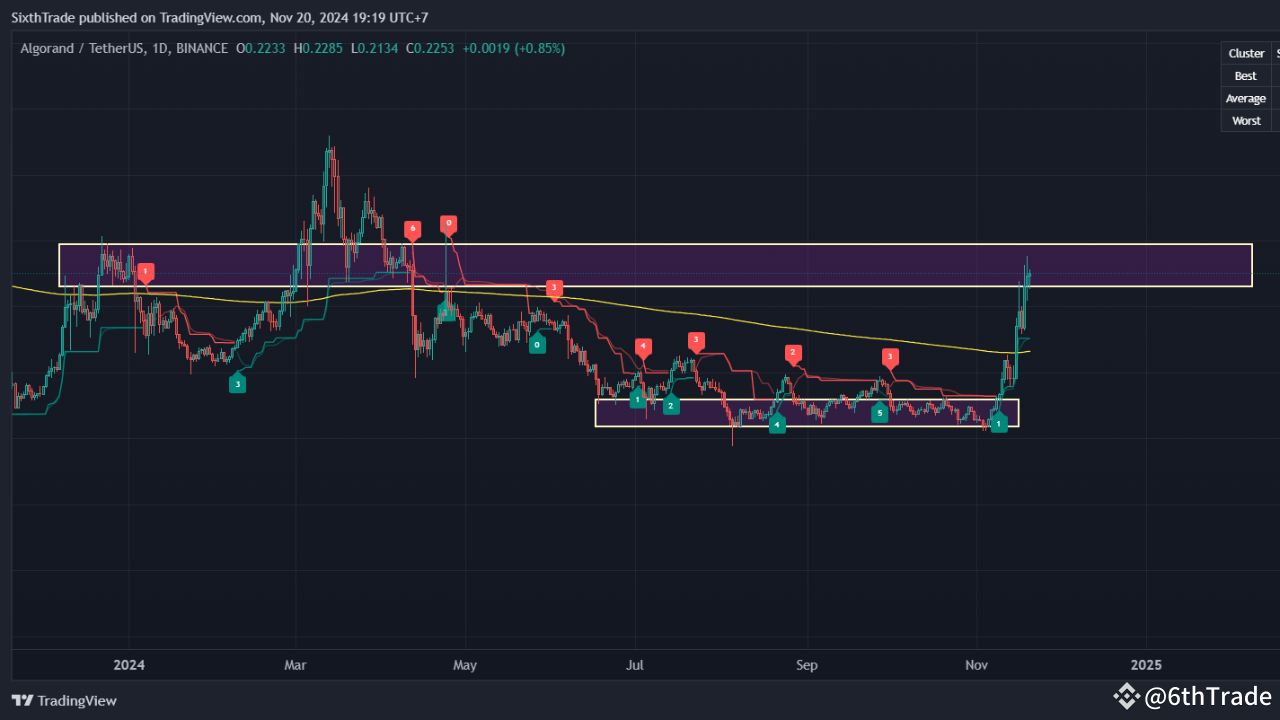The height and width of the screenshot is (720, 1280).
Task: Click the red "2" marker above the August swing
Action: 793,353
